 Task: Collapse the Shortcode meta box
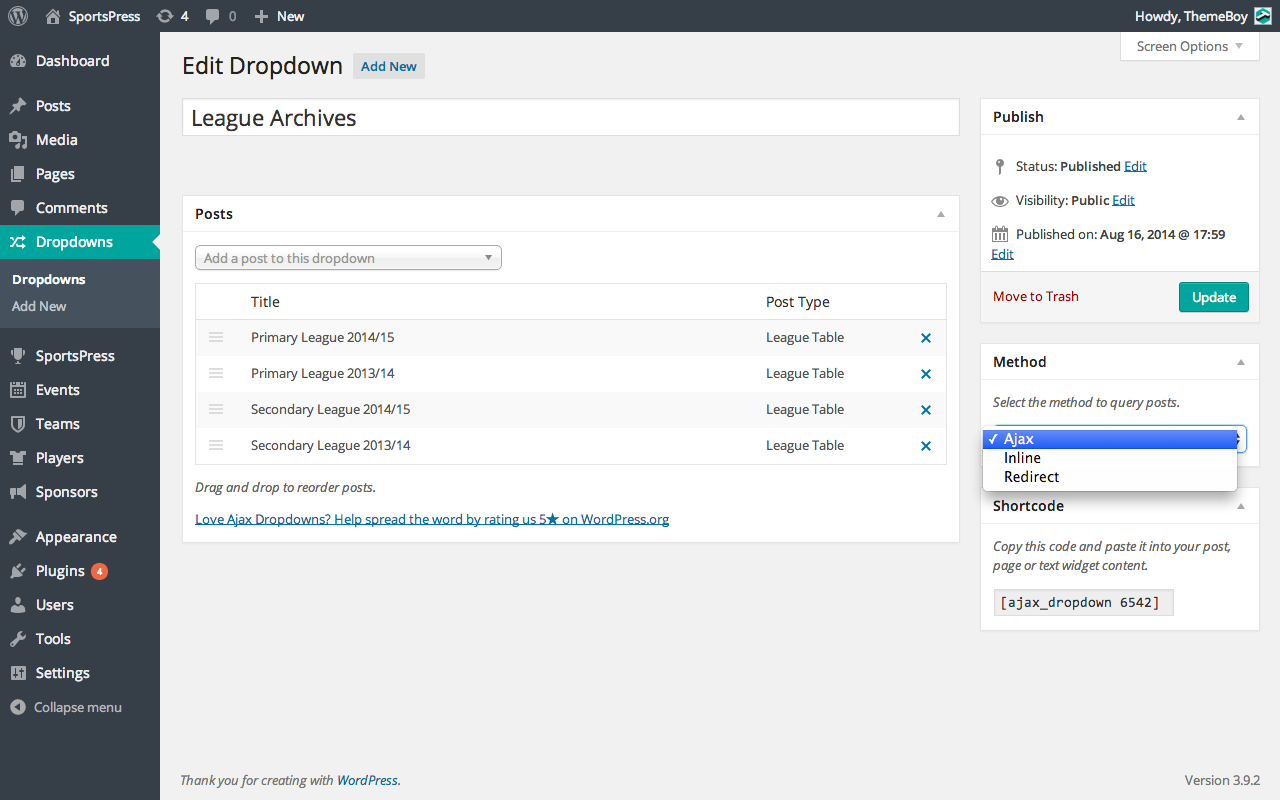click(x=1241, y=506)
